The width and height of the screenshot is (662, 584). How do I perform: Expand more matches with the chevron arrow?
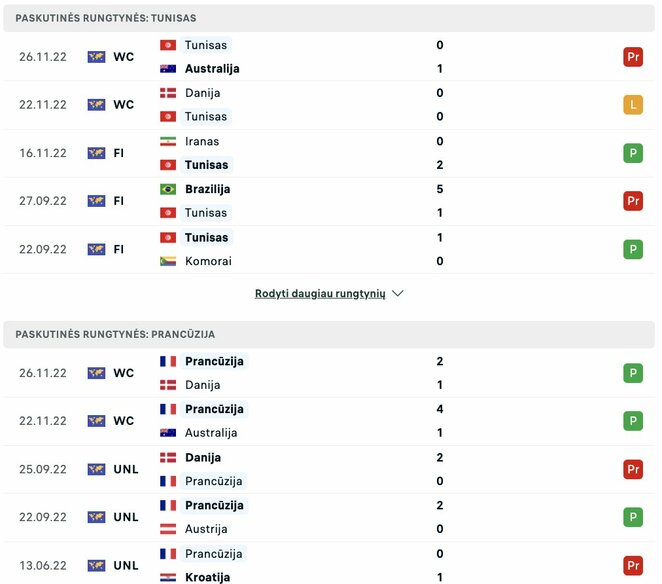(398, 294)
